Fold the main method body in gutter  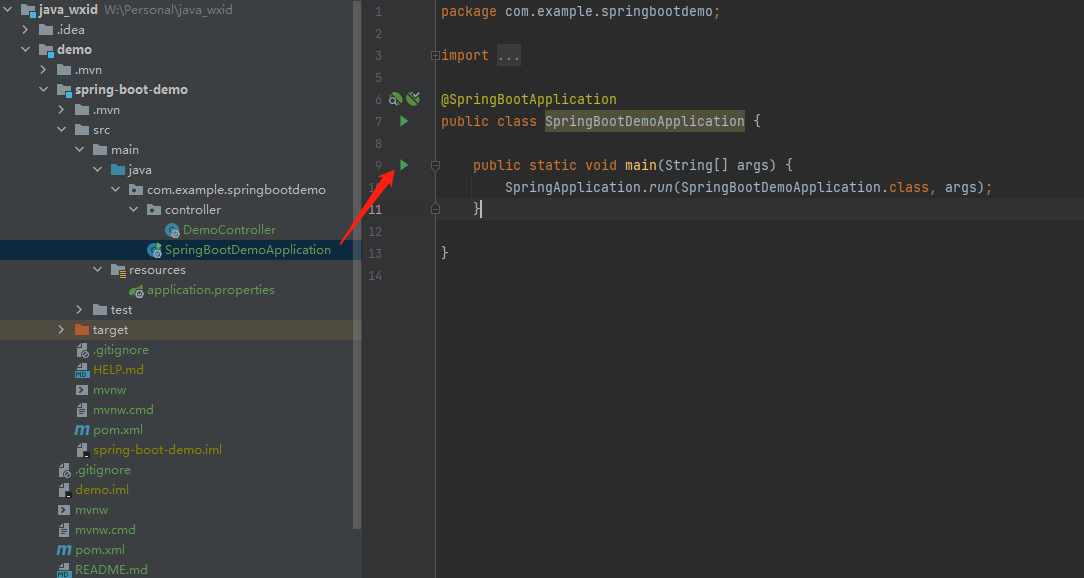[435, 165]
